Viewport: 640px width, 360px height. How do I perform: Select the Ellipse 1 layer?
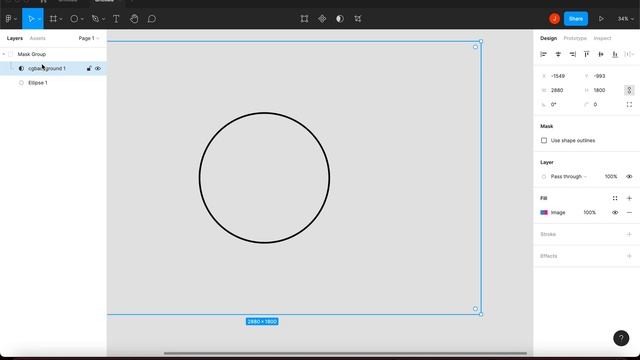[38, 83]
